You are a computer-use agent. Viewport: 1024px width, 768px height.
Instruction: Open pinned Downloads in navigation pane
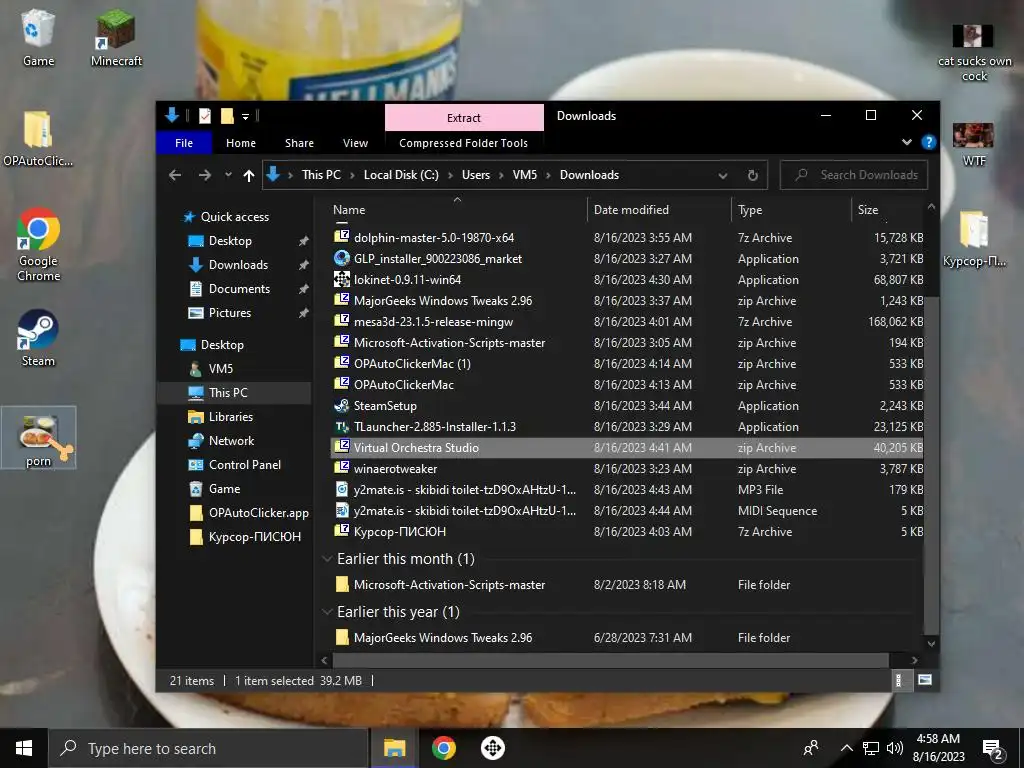click(238, 264)
